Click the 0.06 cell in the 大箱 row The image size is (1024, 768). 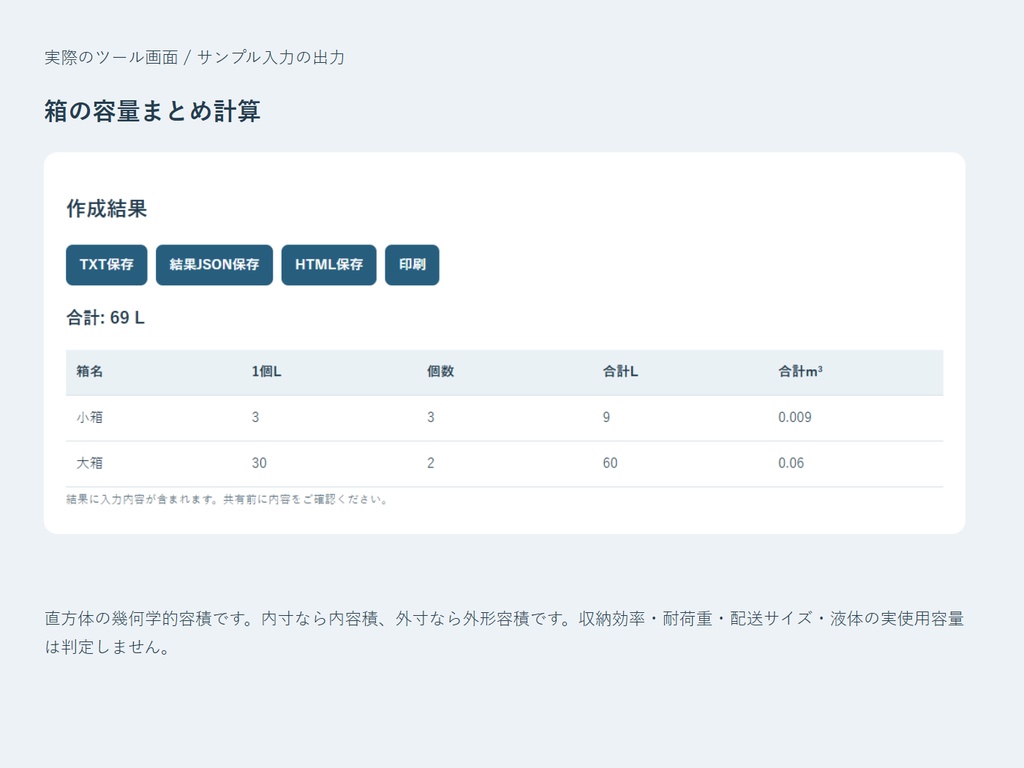[791, 463]
